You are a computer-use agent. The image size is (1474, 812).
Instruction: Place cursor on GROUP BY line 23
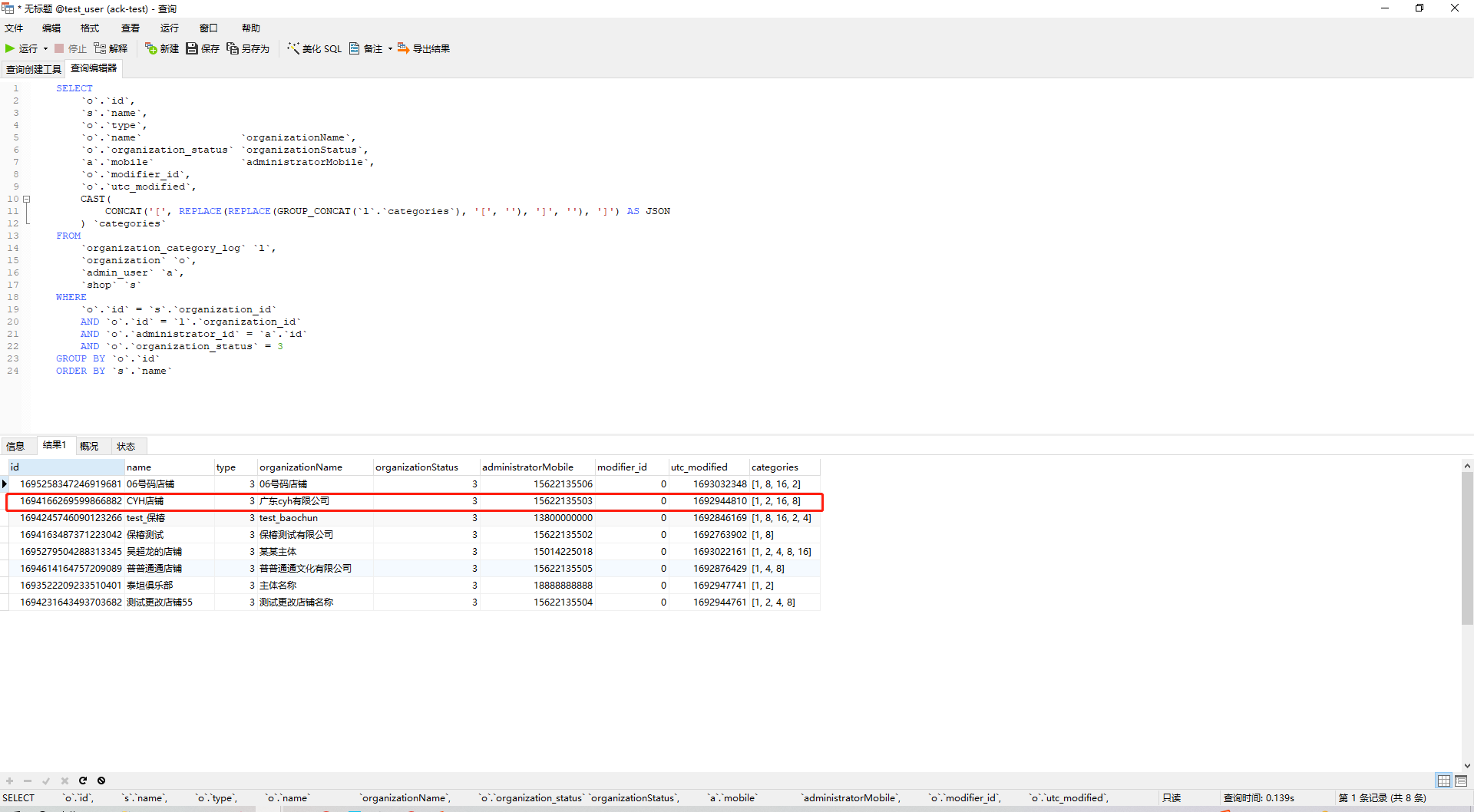[x=107, y=358]
